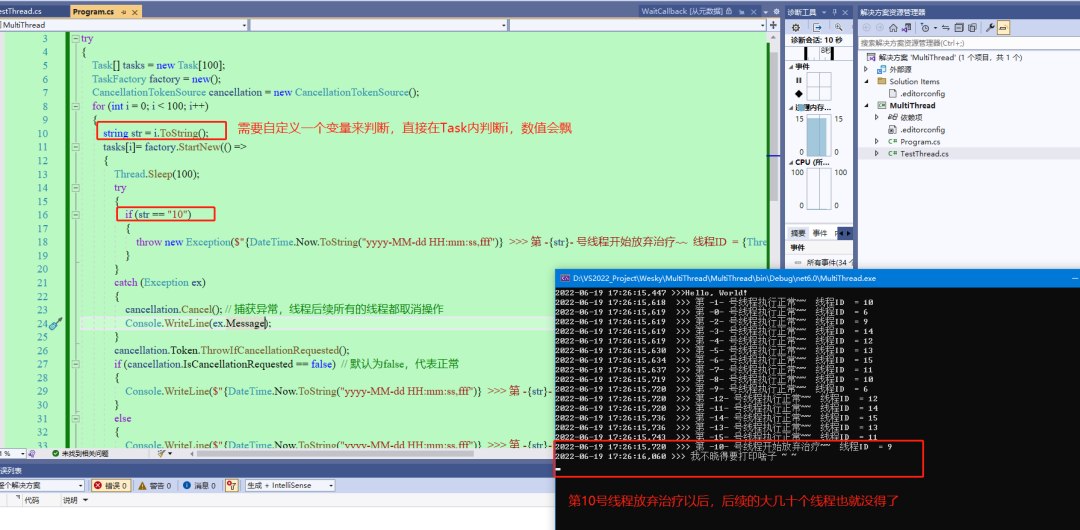Click the Solution Explorer search box
This screenshot has width=1080, height=530.
968,43
